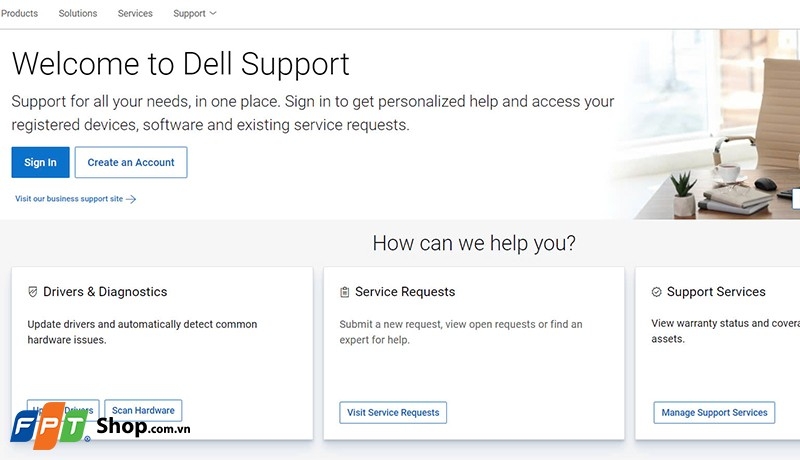Click the Manage Support Services button

click(x=714, y=412)
